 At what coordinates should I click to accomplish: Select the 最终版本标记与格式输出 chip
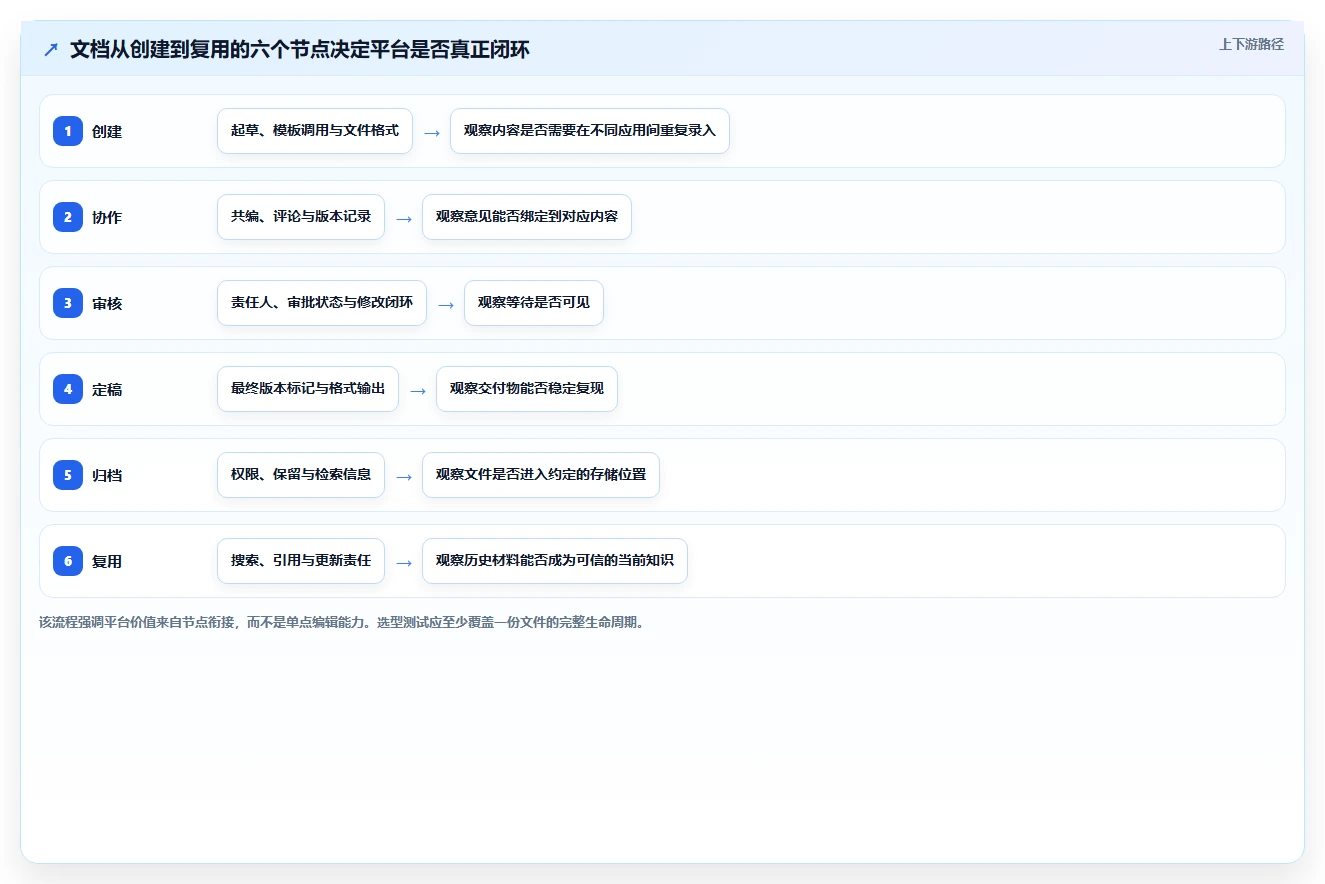308,389
